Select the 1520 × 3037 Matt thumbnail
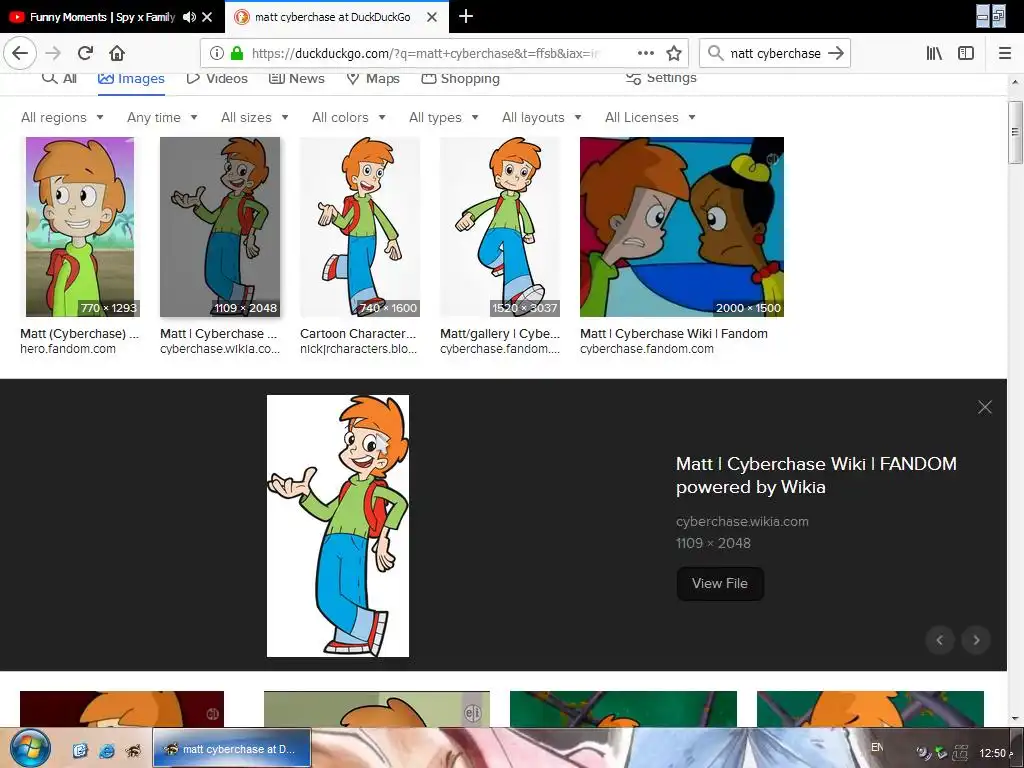1024x768 pixels. (x=500, y=227)
